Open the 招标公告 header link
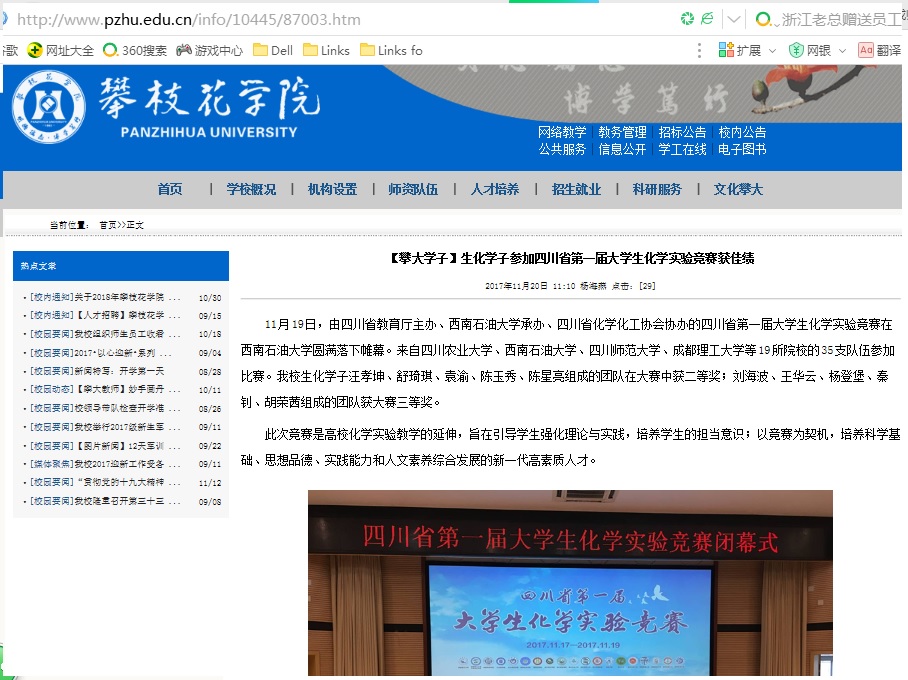 pyautogui.click(x=682, y=132)
